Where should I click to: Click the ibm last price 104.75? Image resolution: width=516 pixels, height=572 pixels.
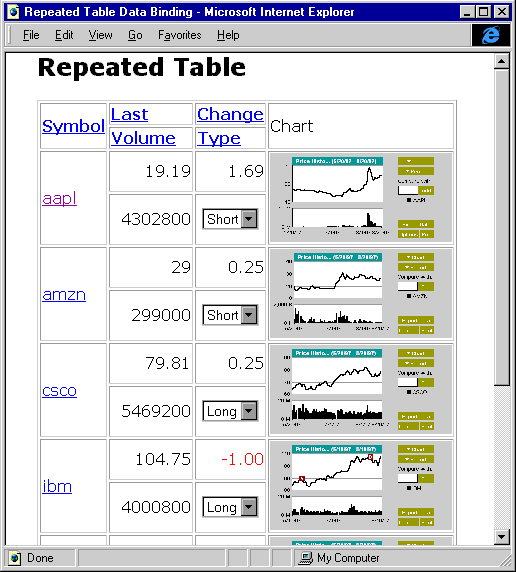163,459
